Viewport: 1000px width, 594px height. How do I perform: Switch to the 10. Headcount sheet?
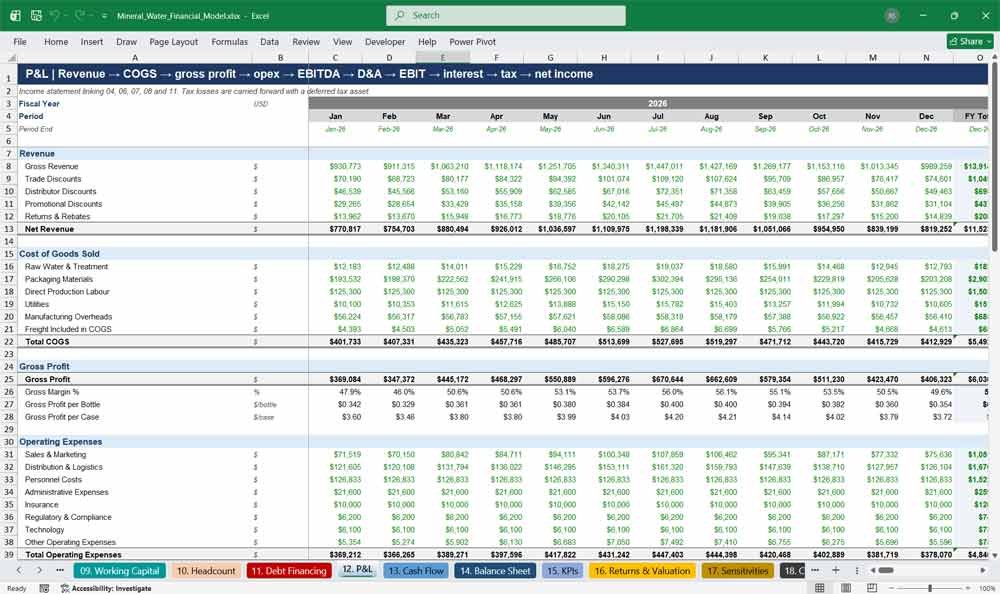click(x=205, y=571)
